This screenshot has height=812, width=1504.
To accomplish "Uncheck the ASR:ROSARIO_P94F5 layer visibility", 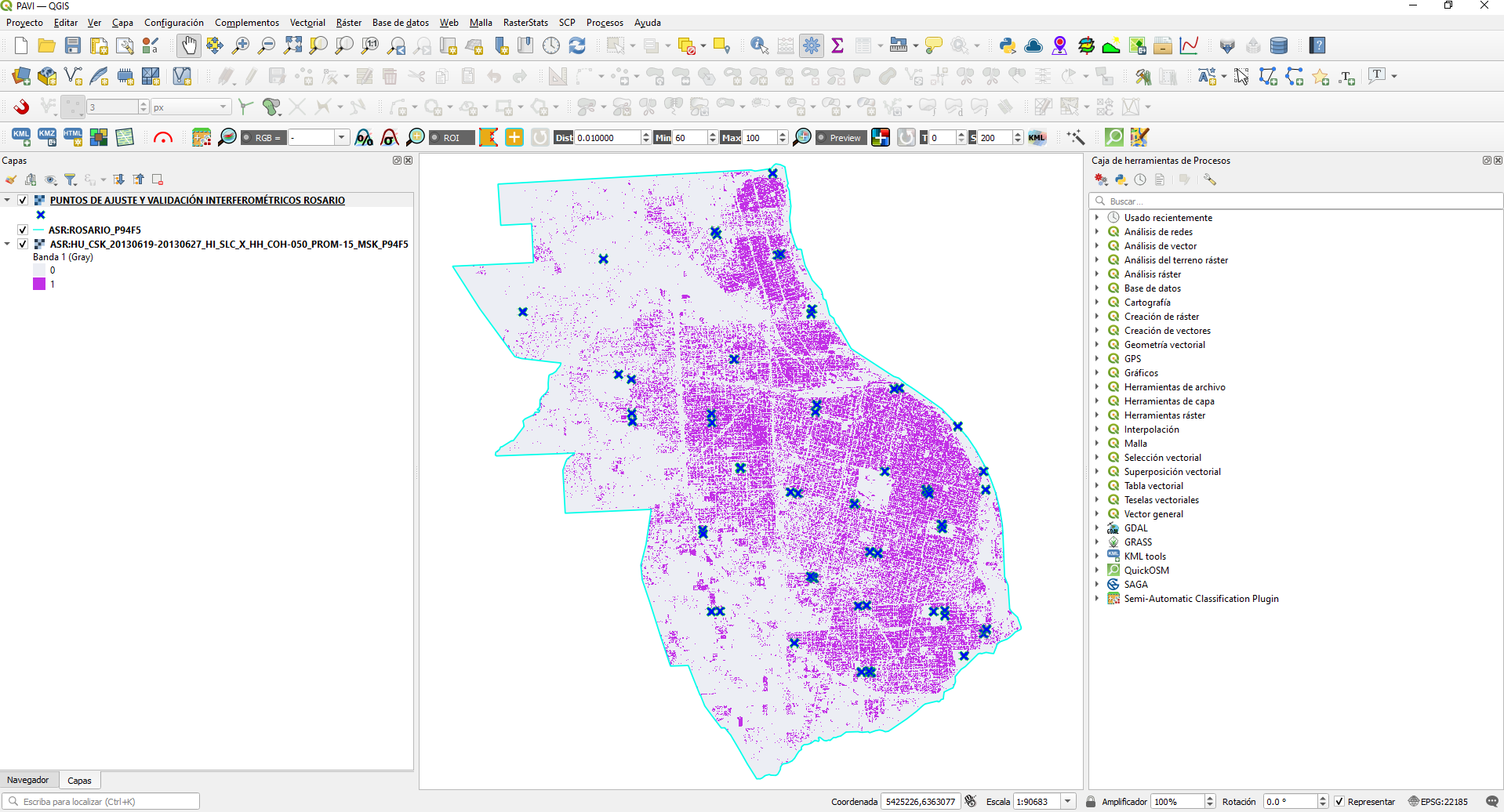I will 23,230.
